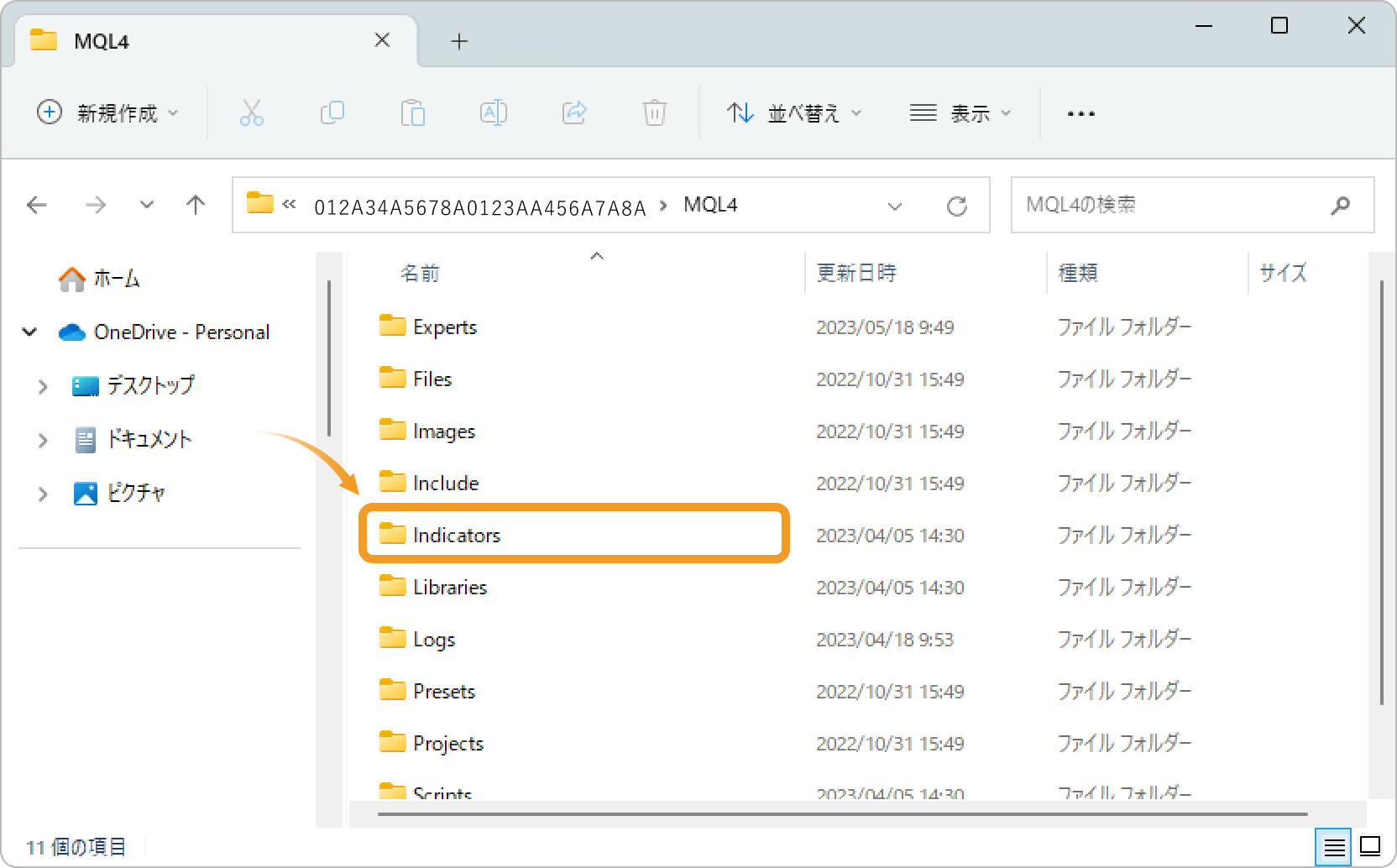
Task: Click the file list vertical scrollbar
Action: (1381, 492)
